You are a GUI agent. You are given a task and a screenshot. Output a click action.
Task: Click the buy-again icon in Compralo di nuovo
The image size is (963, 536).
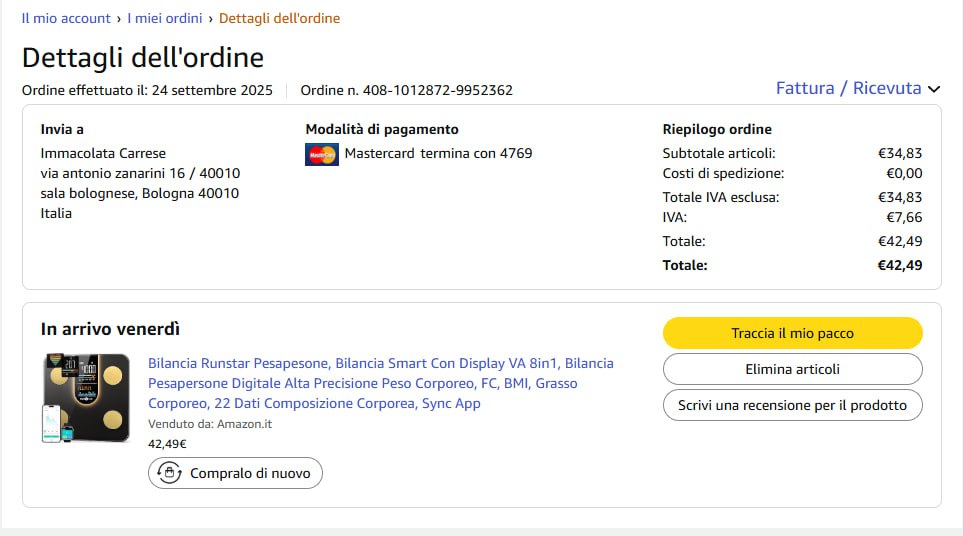[169, 473]
